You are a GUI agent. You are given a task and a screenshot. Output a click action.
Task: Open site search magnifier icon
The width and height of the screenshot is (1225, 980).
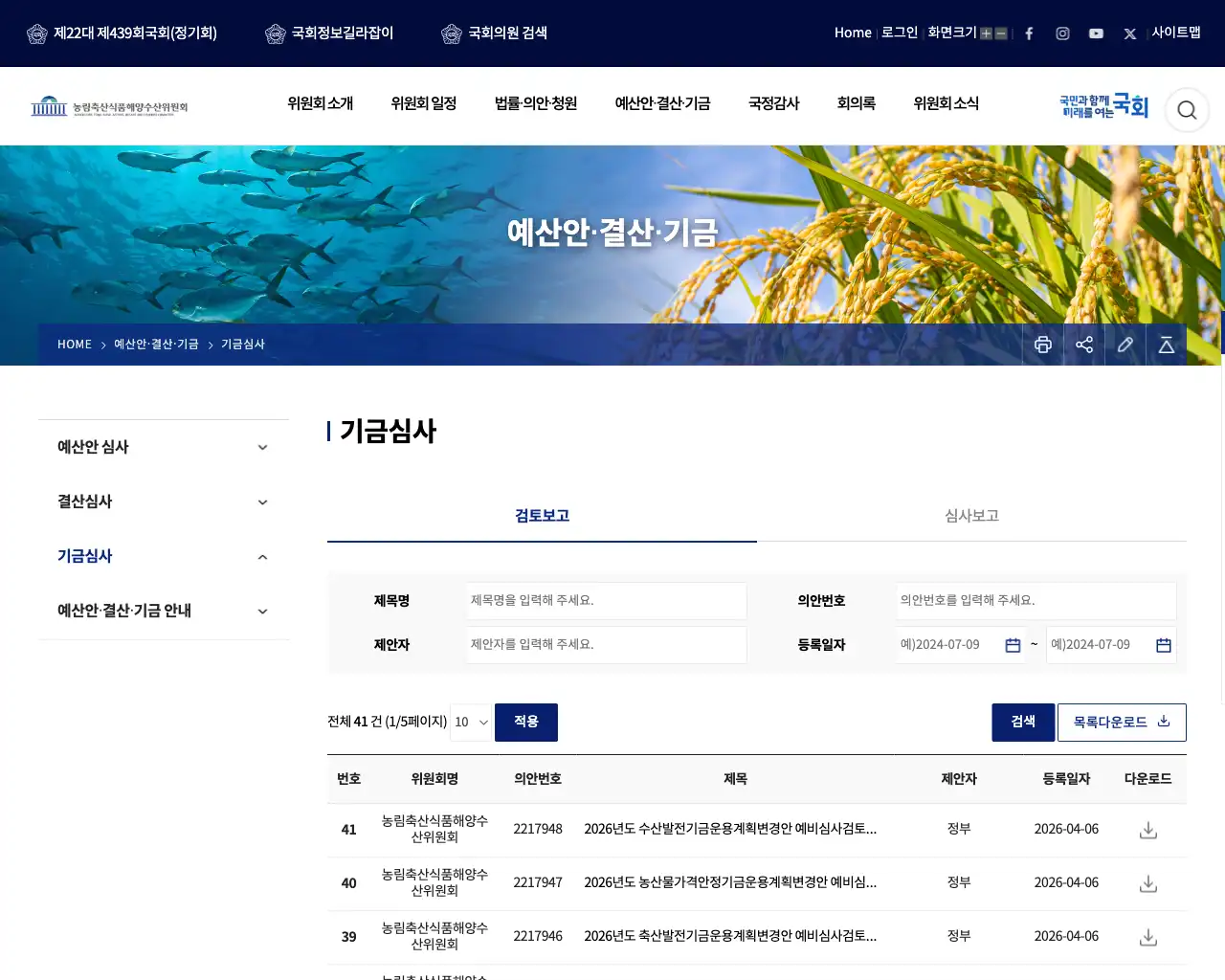[x=1187, y=110]
